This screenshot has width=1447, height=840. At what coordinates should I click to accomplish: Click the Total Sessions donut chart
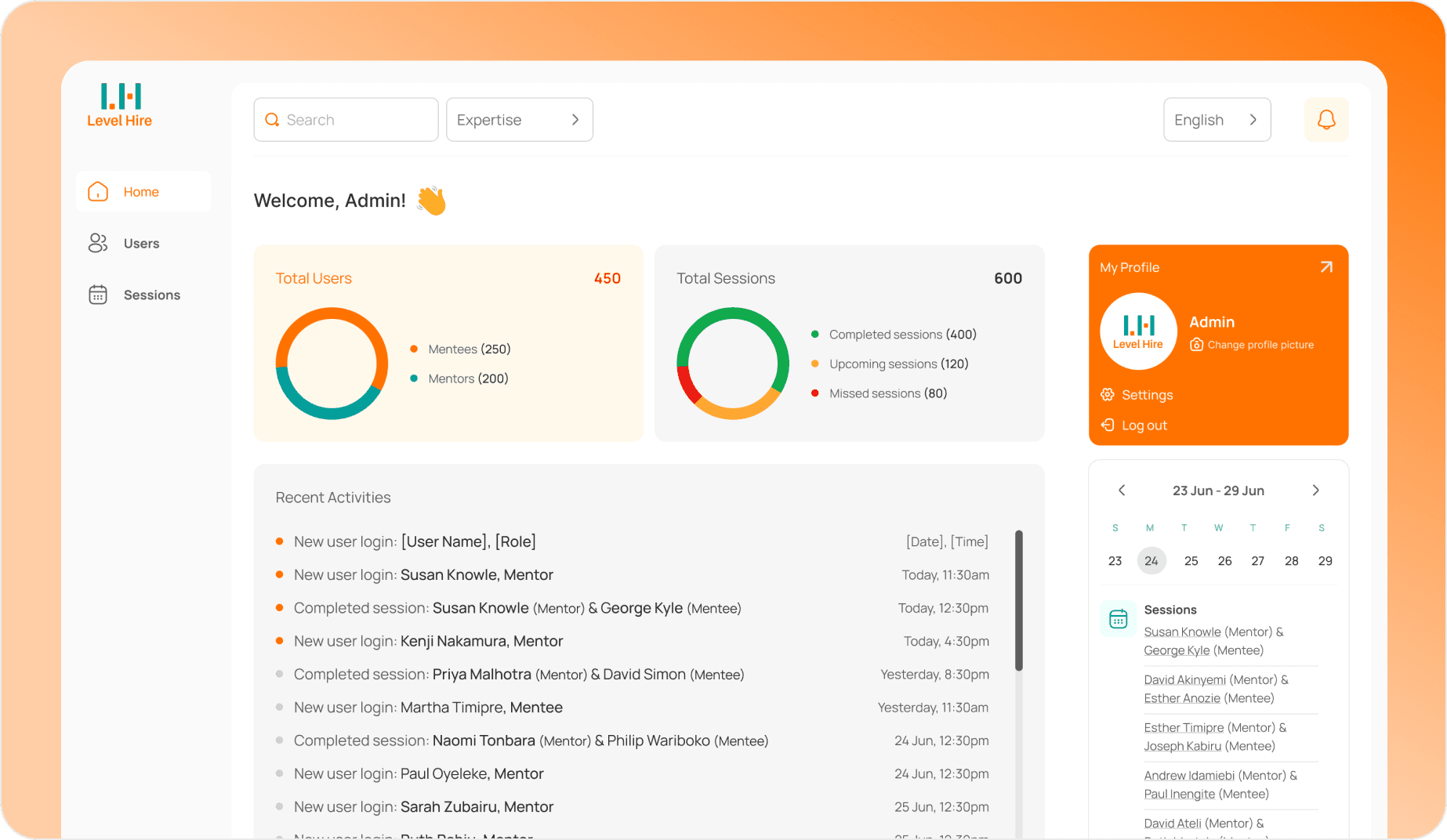pos(733,364)
